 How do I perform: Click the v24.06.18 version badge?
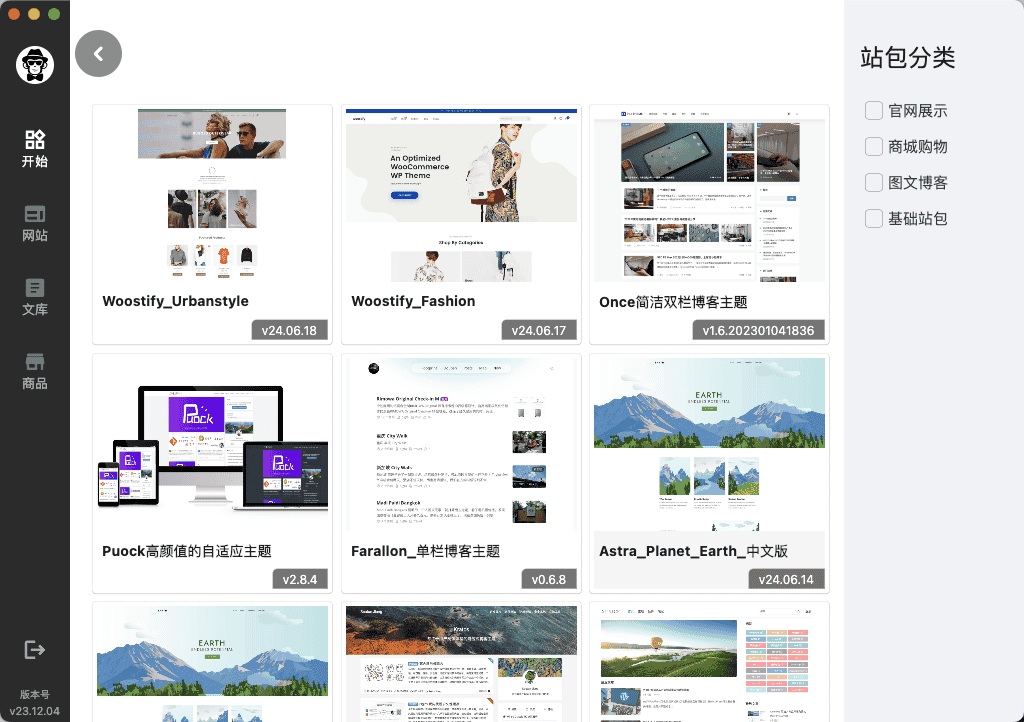289,330
